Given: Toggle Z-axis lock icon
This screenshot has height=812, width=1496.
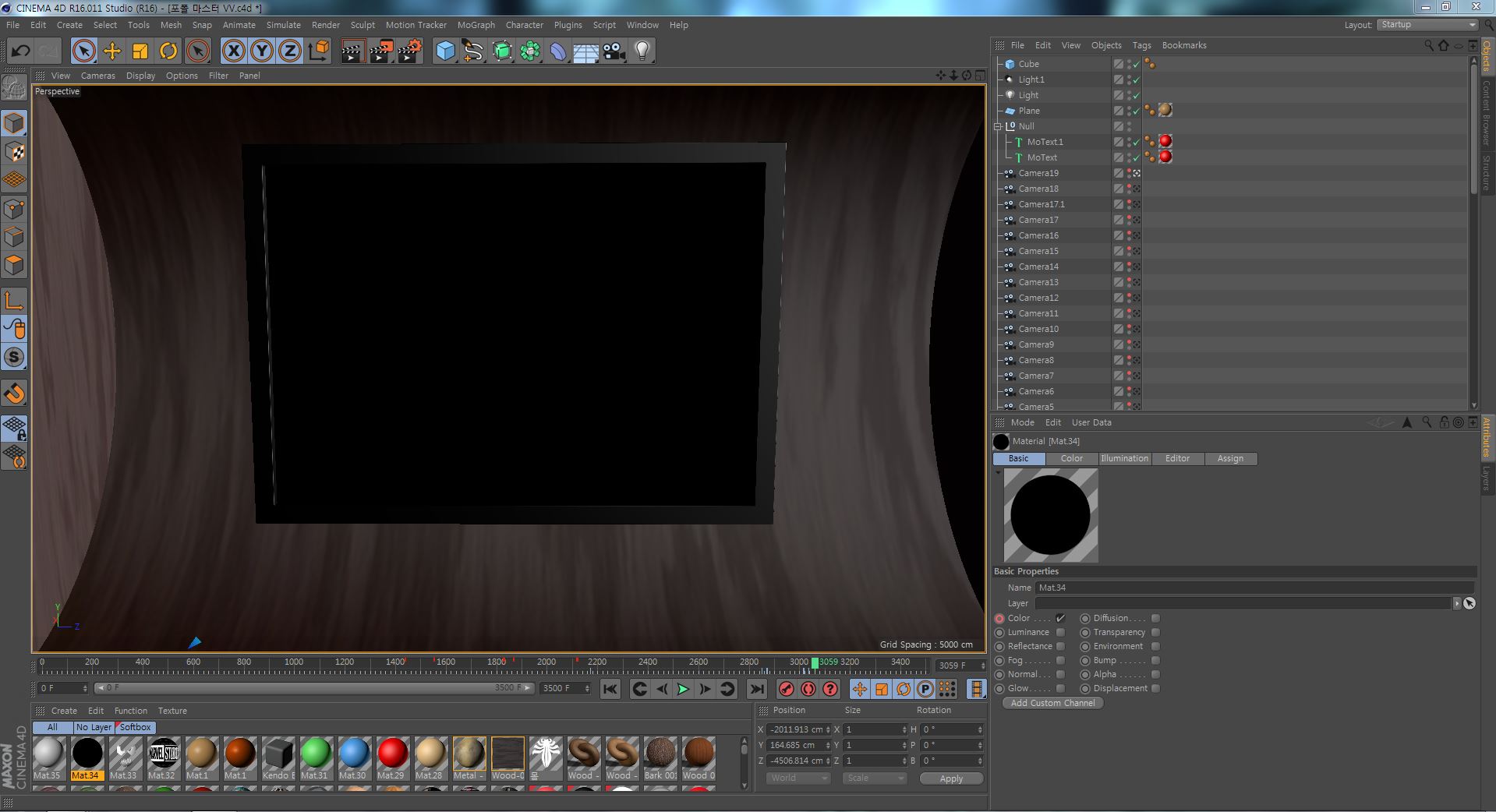Looking at the screenshot, I should click(290, 51).
